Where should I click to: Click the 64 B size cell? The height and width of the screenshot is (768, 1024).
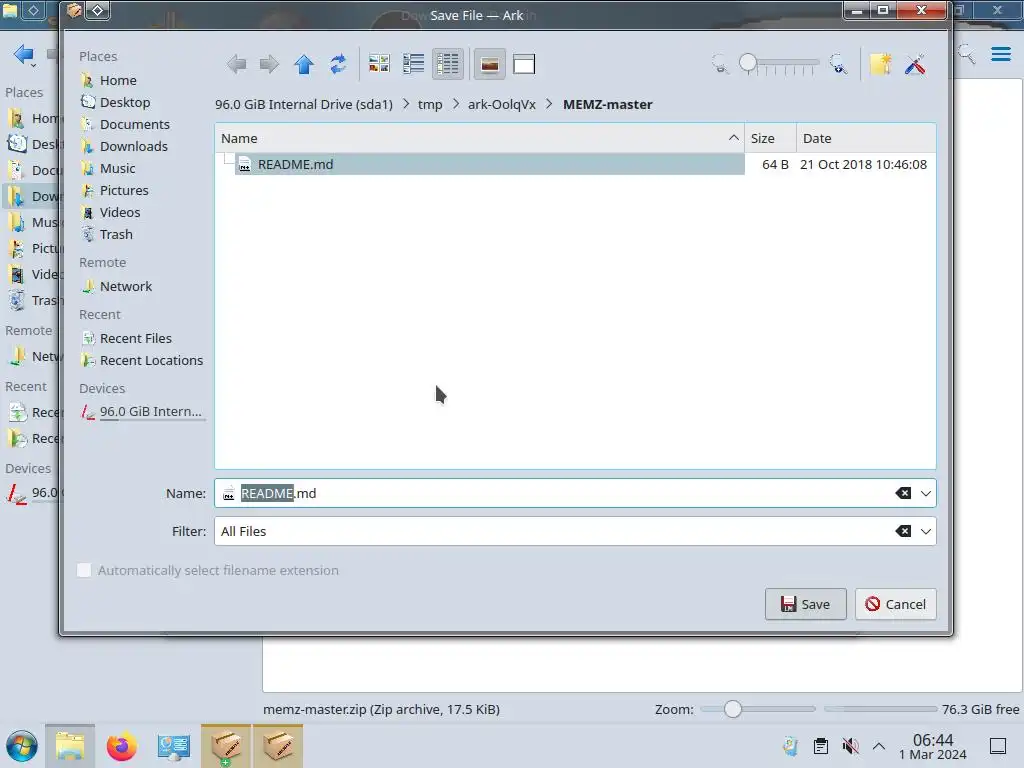(775, 165)
